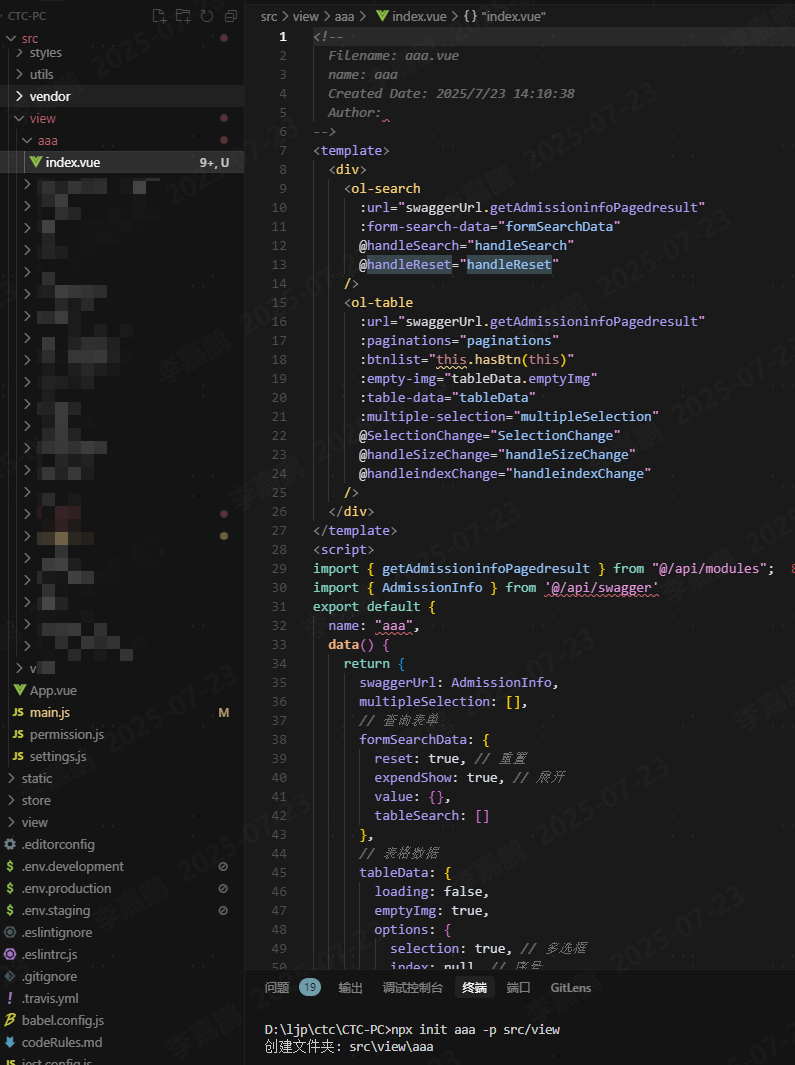The image size is (795, 1065).
Task: Click the 'aaa' breadcrumb segment
Action: [x=344, y=17]
